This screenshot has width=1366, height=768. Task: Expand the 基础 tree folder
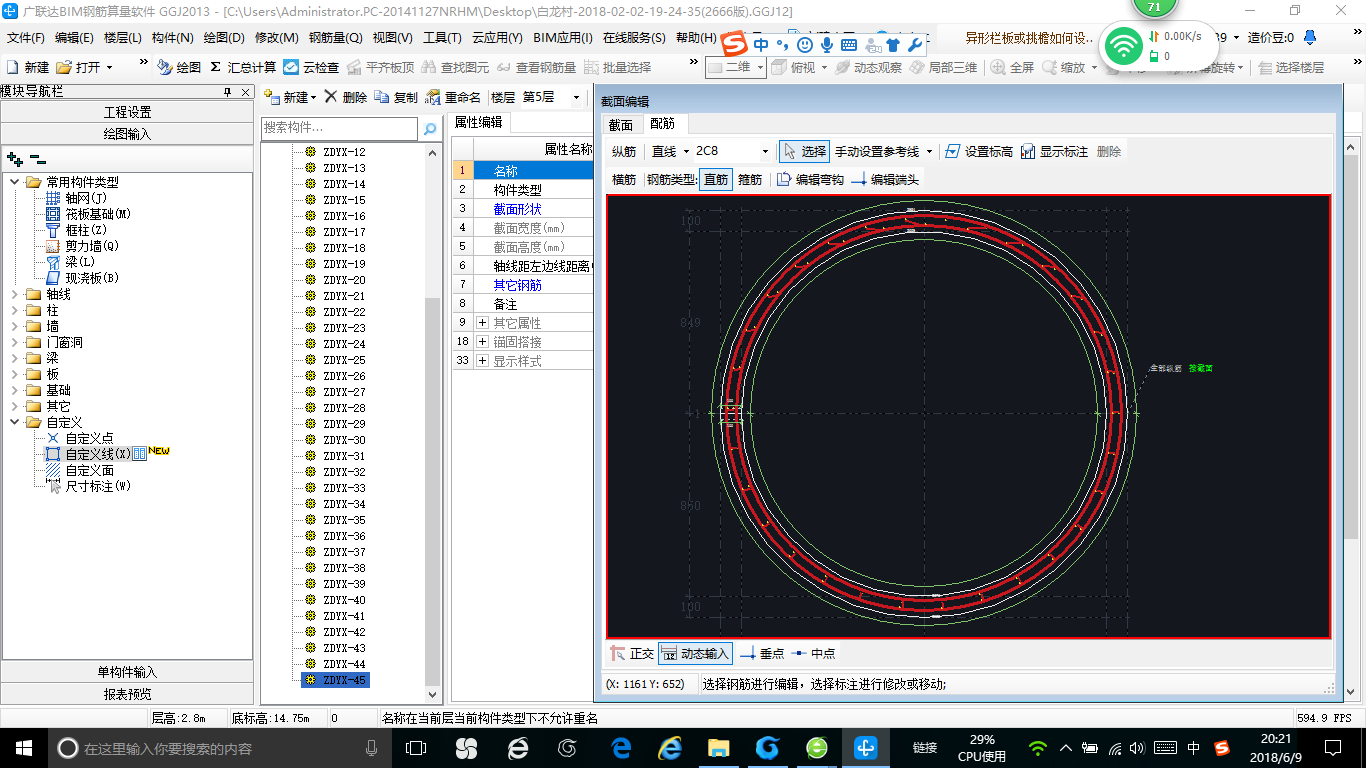click(x=15, y=390)
